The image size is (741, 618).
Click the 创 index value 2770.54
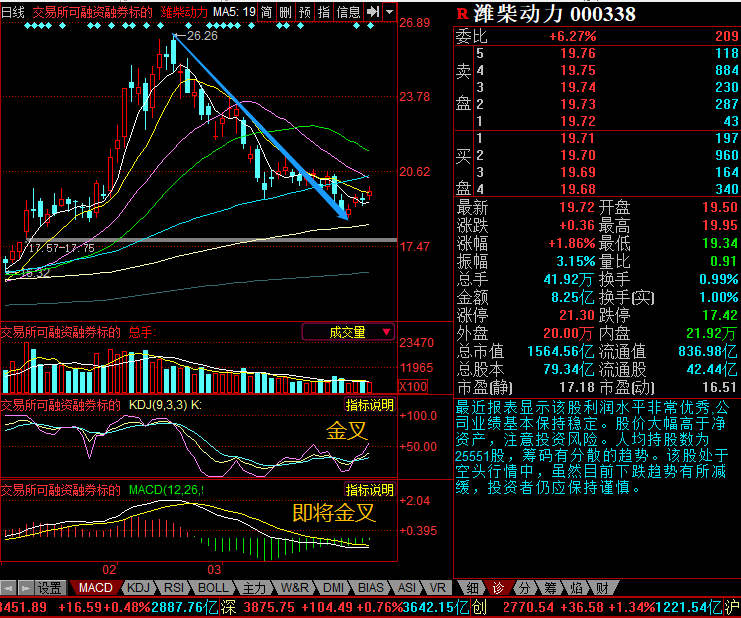pyautogui.click(x=528, y=607)
